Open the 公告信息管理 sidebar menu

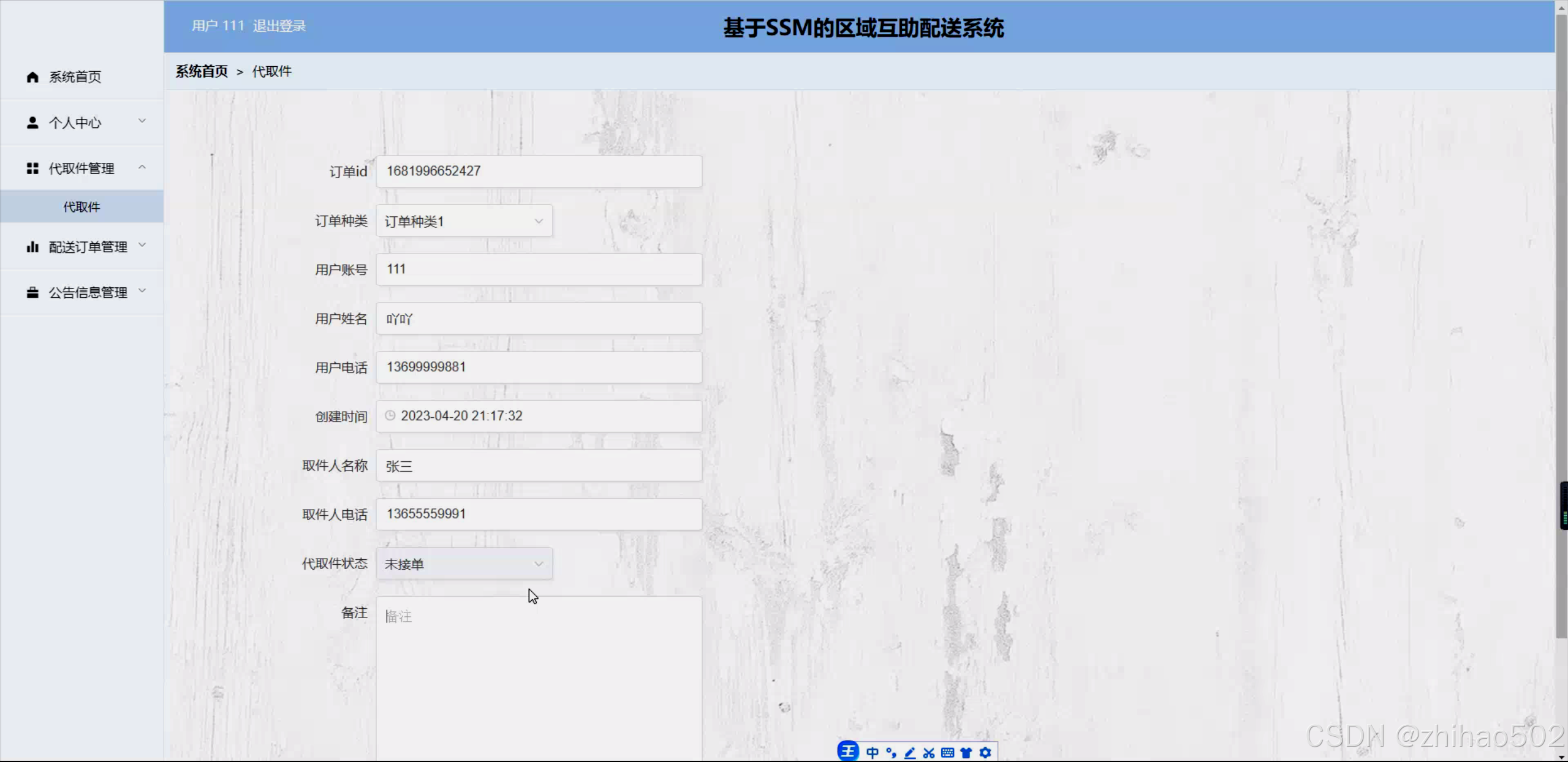pos(88,293)
